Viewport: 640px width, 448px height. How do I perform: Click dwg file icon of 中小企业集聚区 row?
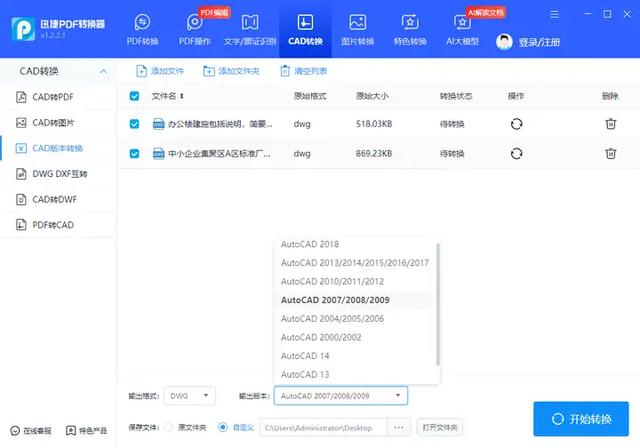coord(158,153)
